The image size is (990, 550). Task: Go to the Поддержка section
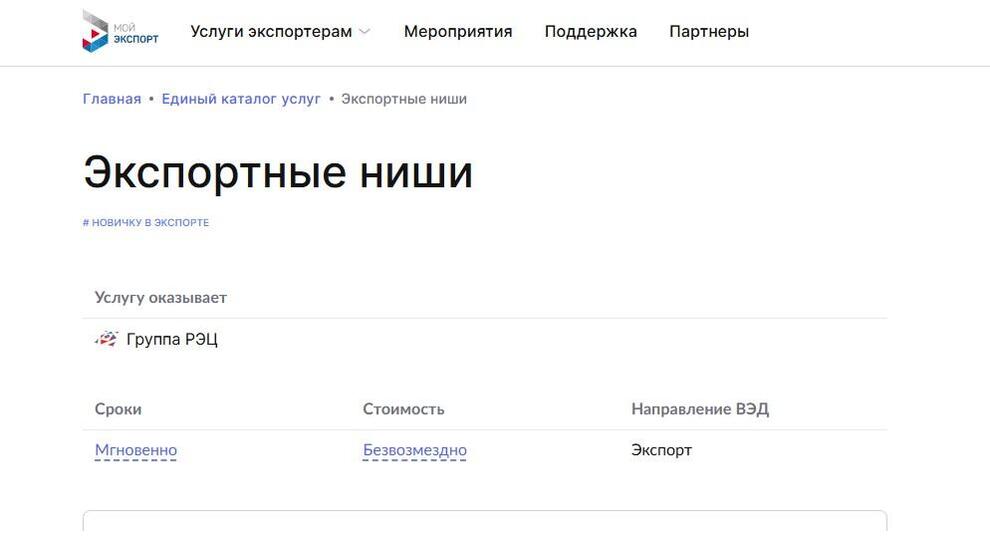(x=590, y=32)
